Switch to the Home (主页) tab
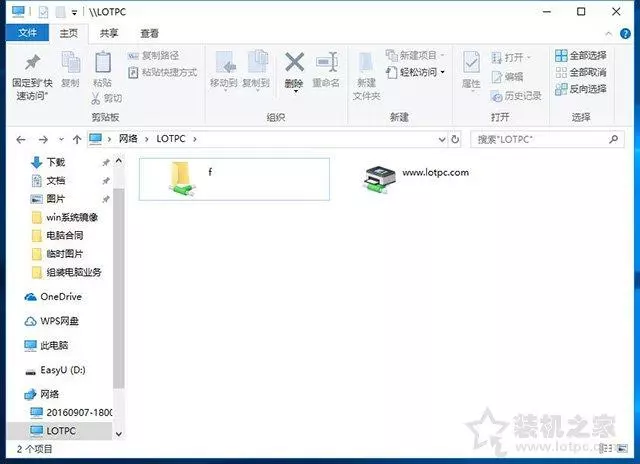 click(69, 33)
